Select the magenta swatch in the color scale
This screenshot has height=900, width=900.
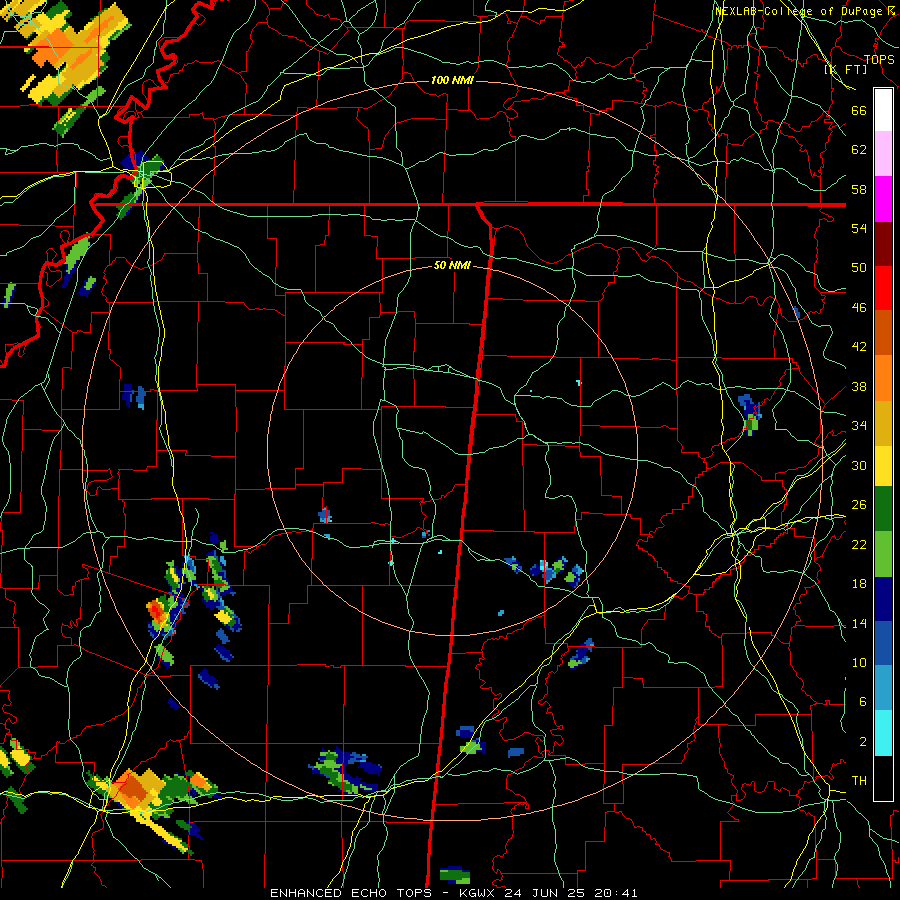click(x=883, y=199)
